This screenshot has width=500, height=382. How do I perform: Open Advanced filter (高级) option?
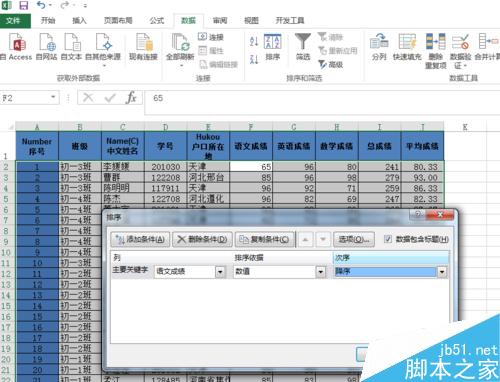pyautogui.click(x=330, y=64)
